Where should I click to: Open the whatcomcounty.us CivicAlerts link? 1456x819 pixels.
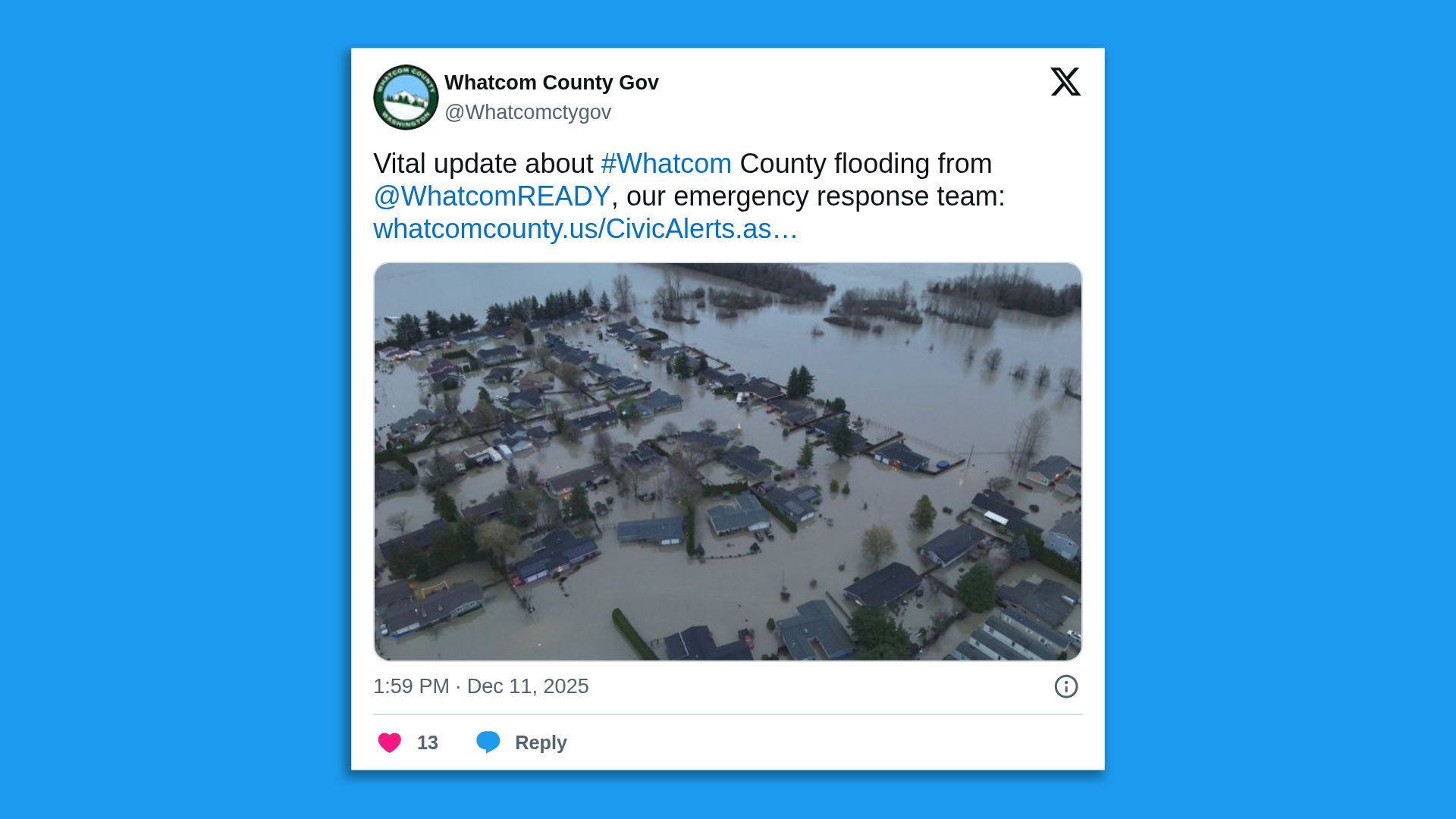click(585, 229)
